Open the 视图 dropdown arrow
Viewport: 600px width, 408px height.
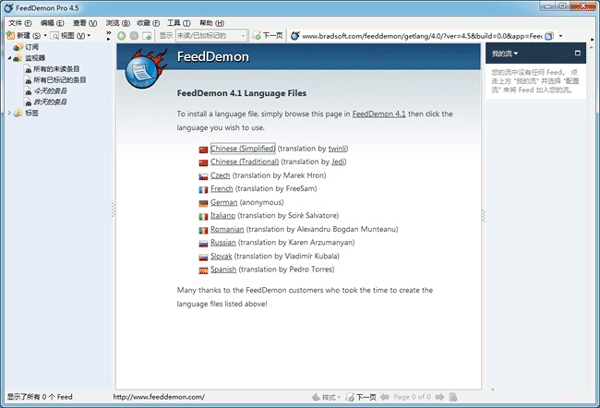(x=89, y=36)
